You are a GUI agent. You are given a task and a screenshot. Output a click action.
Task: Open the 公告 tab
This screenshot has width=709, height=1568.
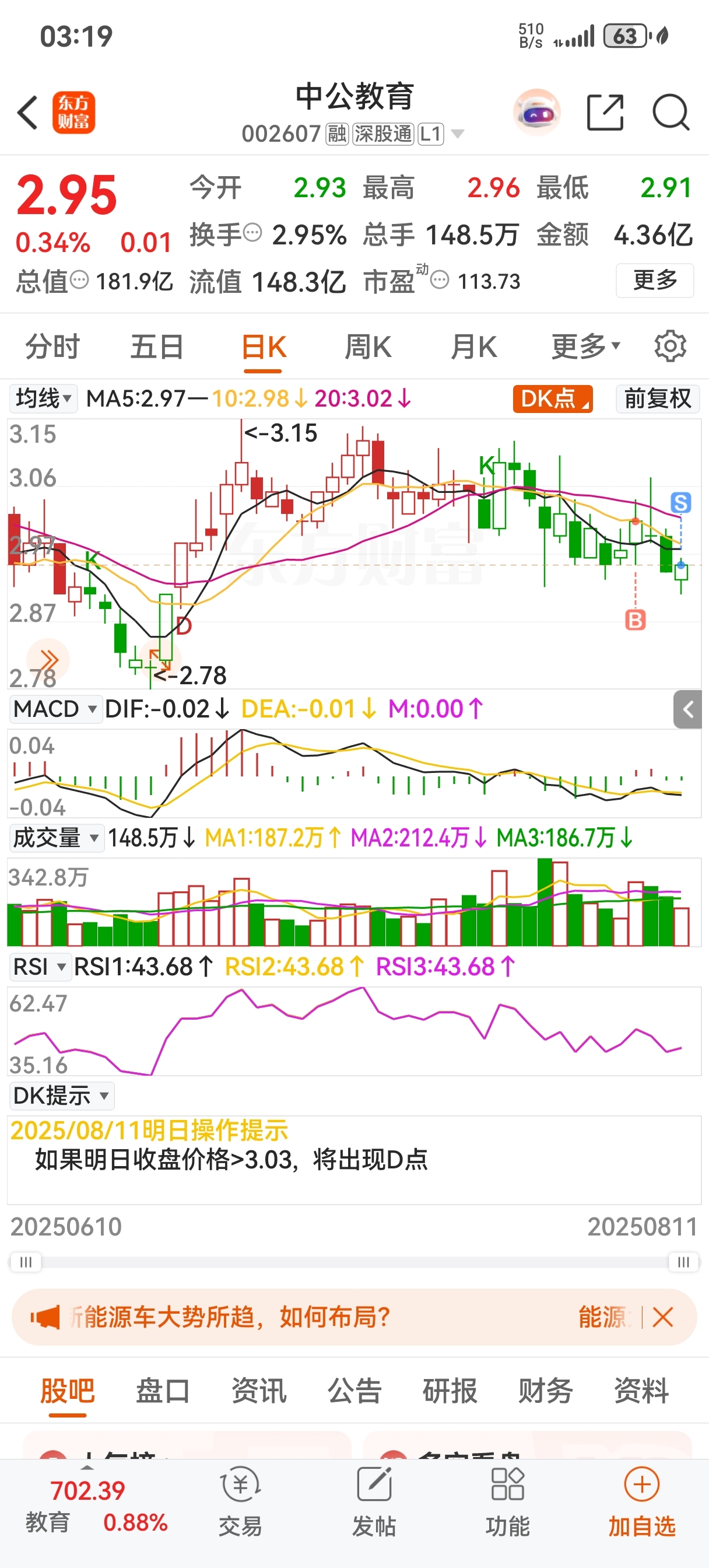tap(354, 1391)
